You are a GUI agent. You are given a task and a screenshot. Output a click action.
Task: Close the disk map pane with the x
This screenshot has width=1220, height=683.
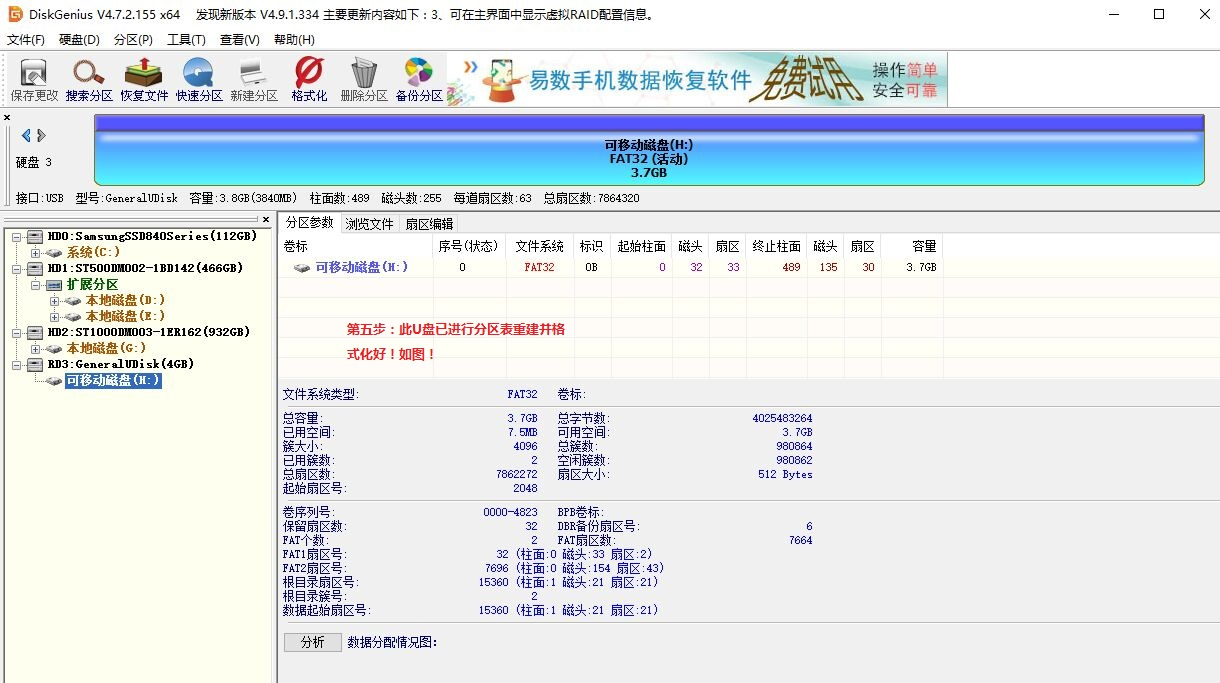(x=7, y=118)
